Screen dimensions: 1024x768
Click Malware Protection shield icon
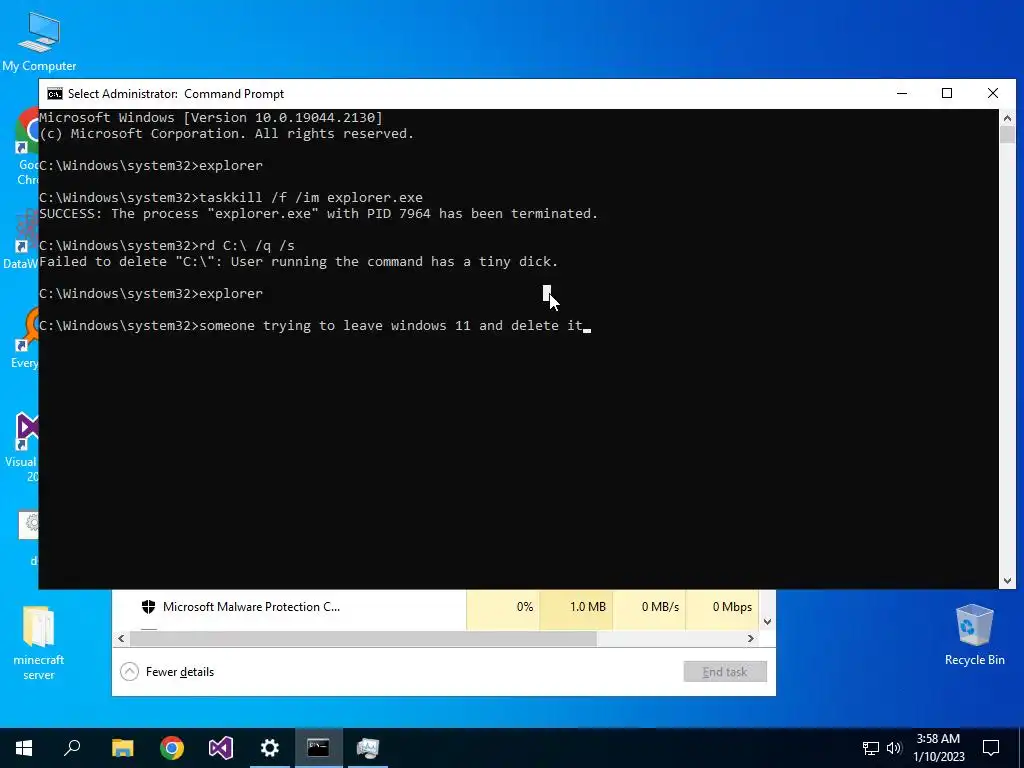148,607
